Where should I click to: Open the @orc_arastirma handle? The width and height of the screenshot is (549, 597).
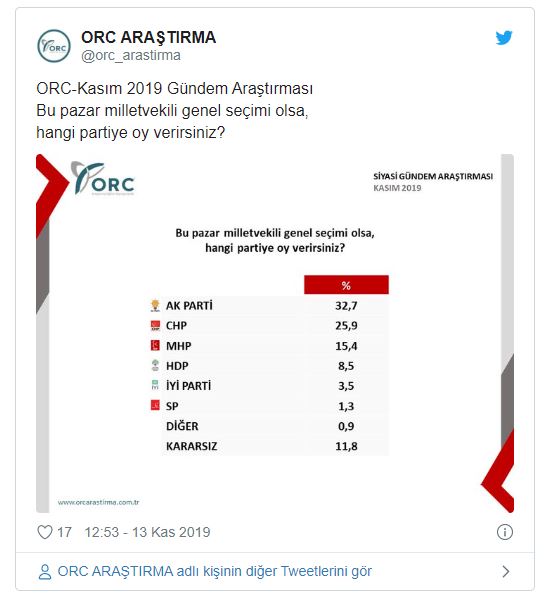(131, 56)
